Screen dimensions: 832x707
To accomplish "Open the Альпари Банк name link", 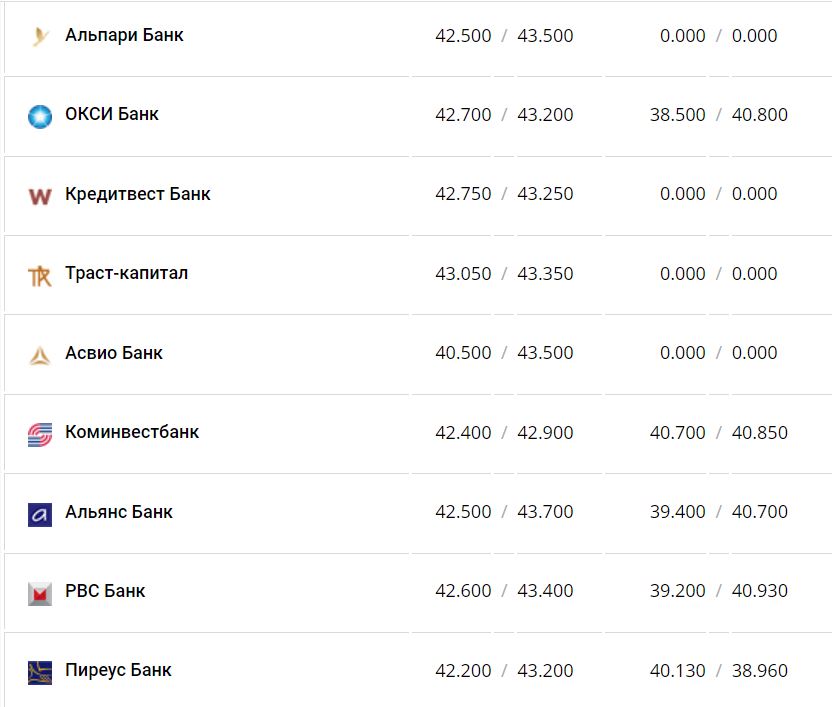I will (124, 35).
